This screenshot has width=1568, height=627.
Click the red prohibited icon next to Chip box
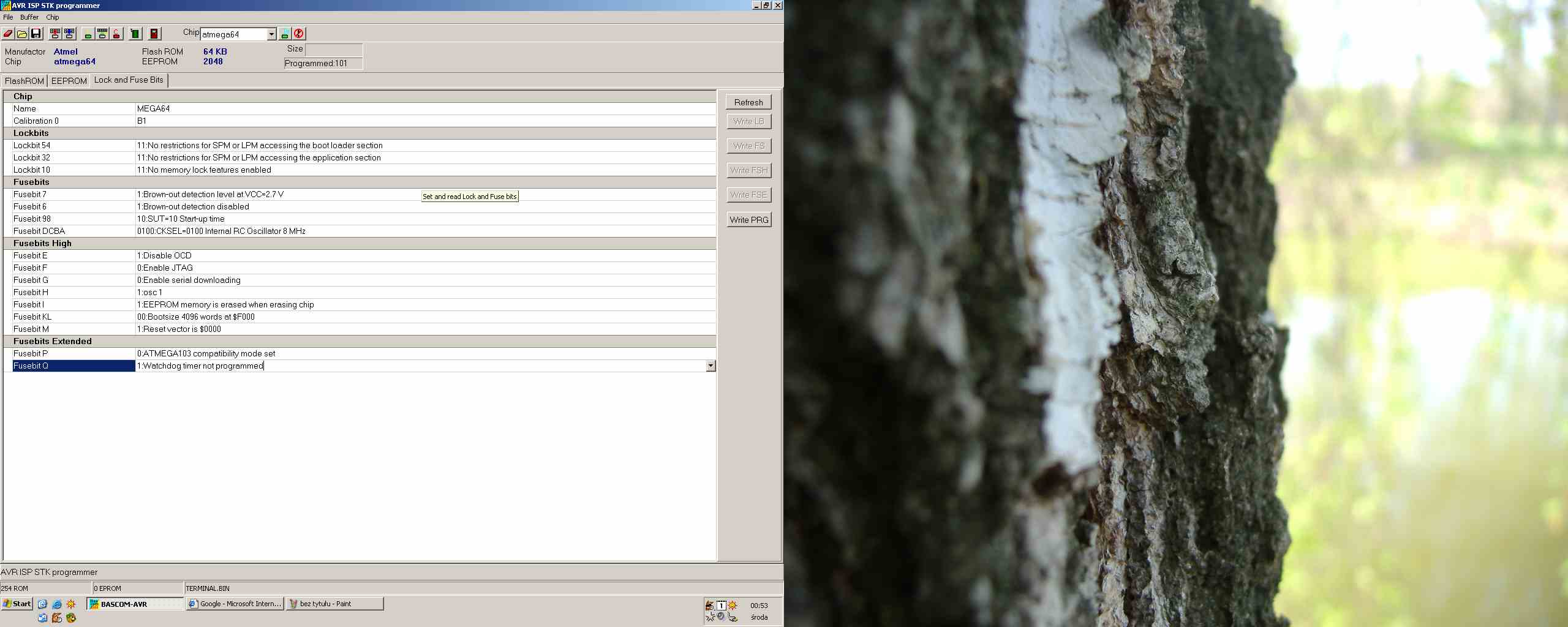point(299,34)
